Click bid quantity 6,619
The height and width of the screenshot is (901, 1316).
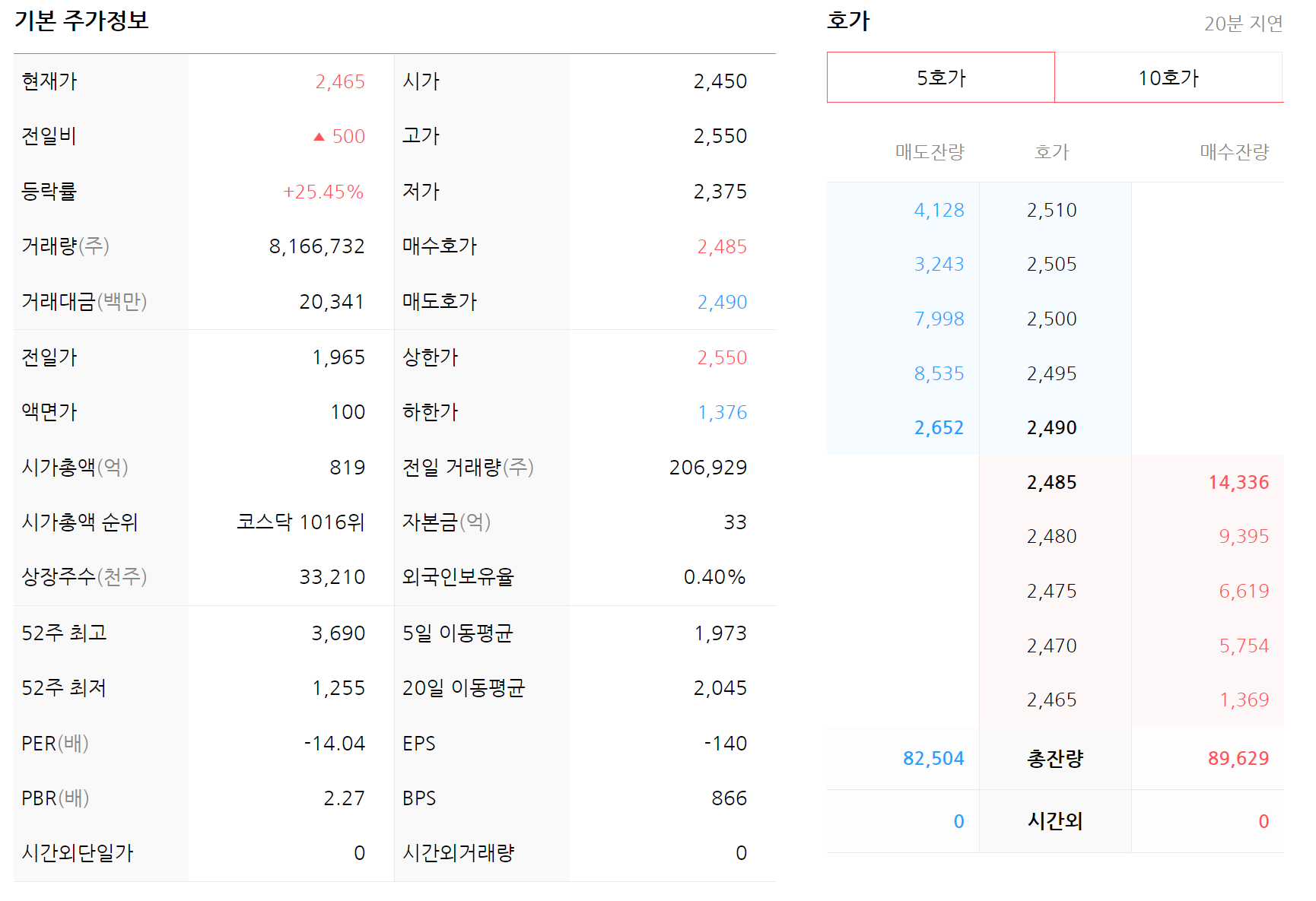tap(1244, 592)
